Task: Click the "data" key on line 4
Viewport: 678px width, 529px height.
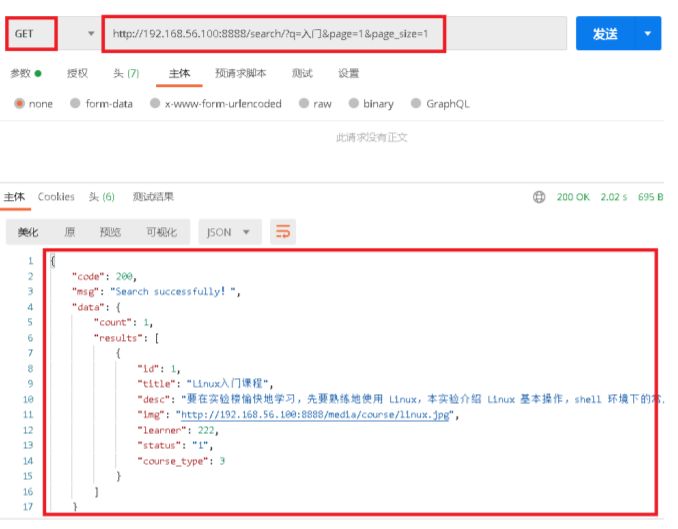Action: pyautogui.click(x=88, y=307)
